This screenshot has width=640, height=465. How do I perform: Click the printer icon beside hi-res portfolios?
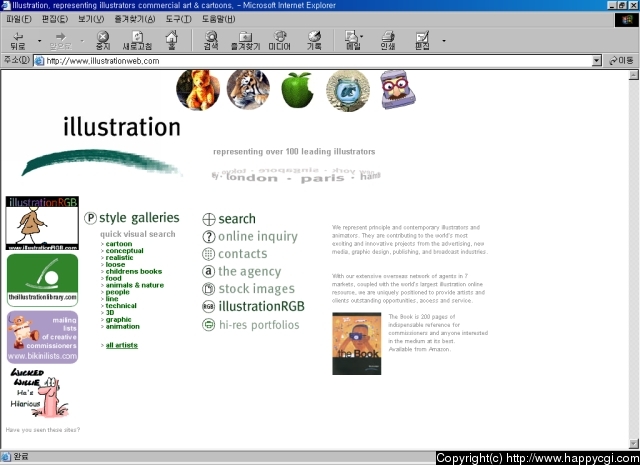[x=209, y=325]
